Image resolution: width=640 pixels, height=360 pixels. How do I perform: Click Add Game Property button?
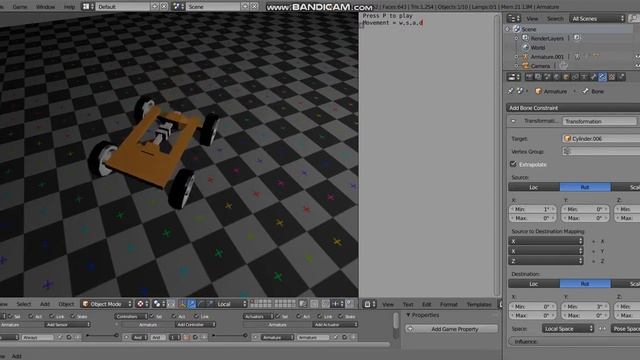pyautogui.click(x=452, y=329)
